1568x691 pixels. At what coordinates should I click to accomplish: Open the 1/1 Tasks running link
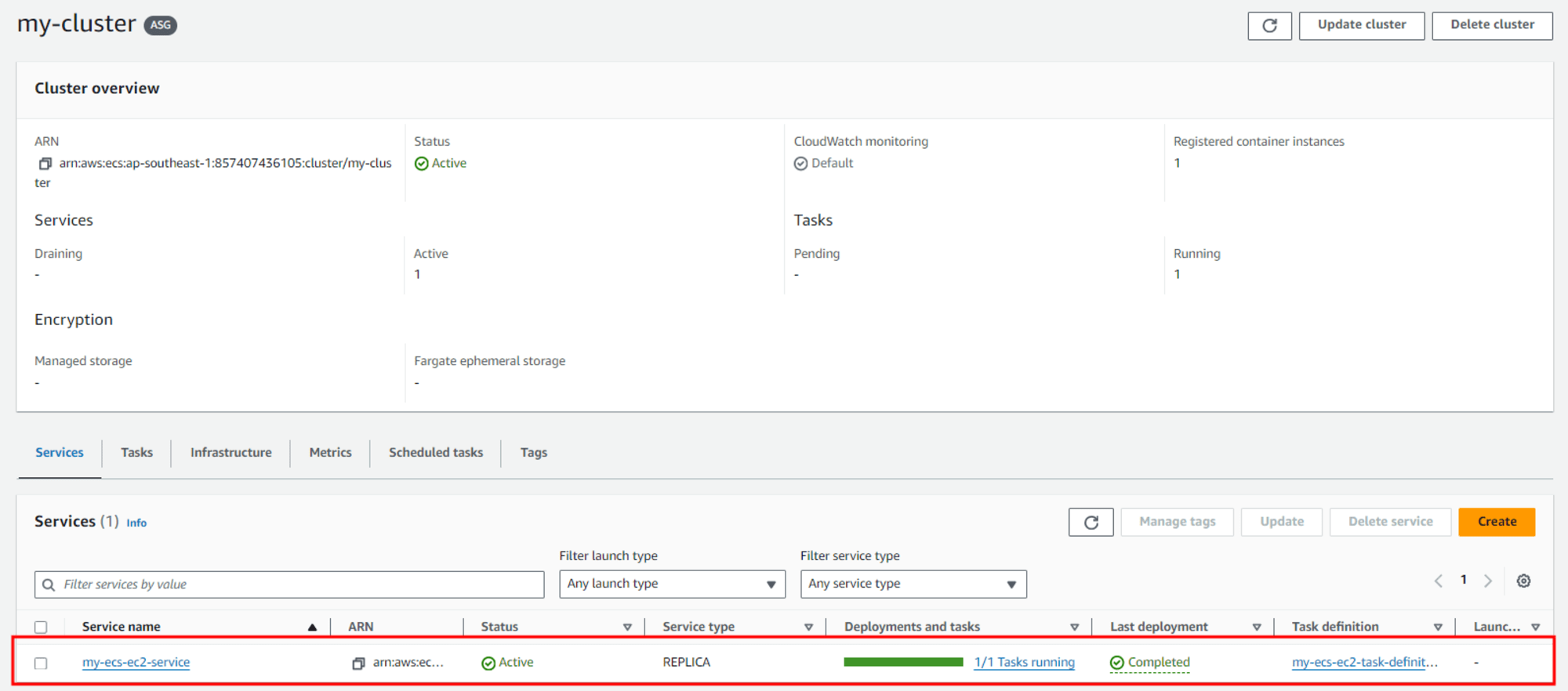[x=1024, y=663]
